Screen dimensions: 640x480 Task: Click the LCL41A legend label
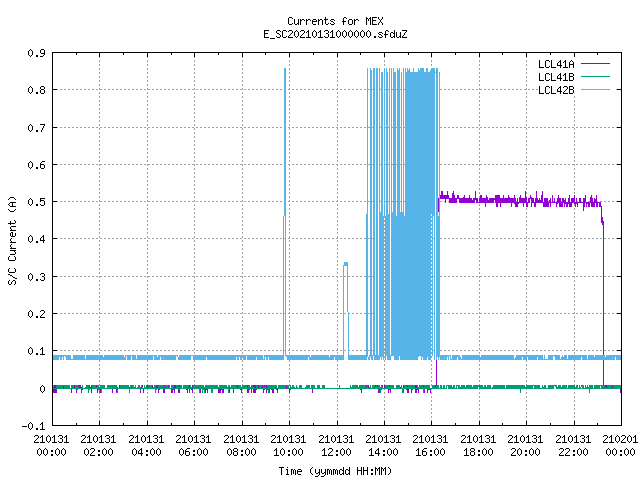point(556,64)
